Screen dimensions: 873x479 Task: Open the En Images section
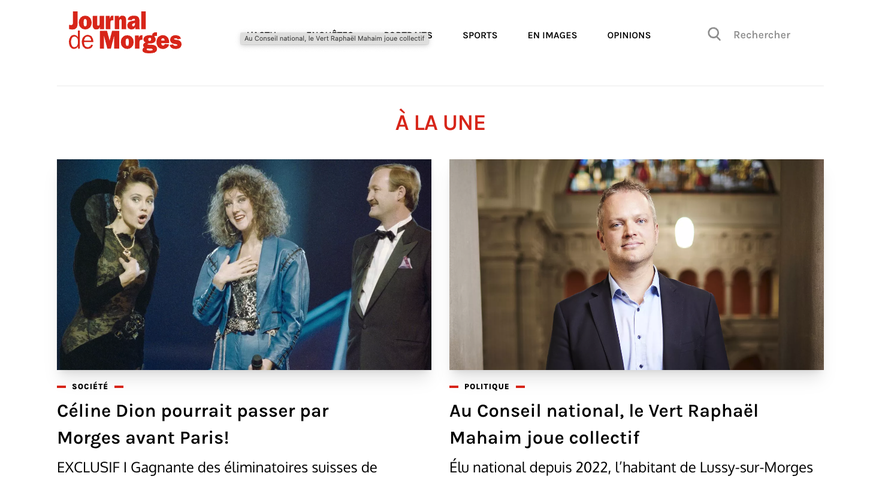point(552,35)
